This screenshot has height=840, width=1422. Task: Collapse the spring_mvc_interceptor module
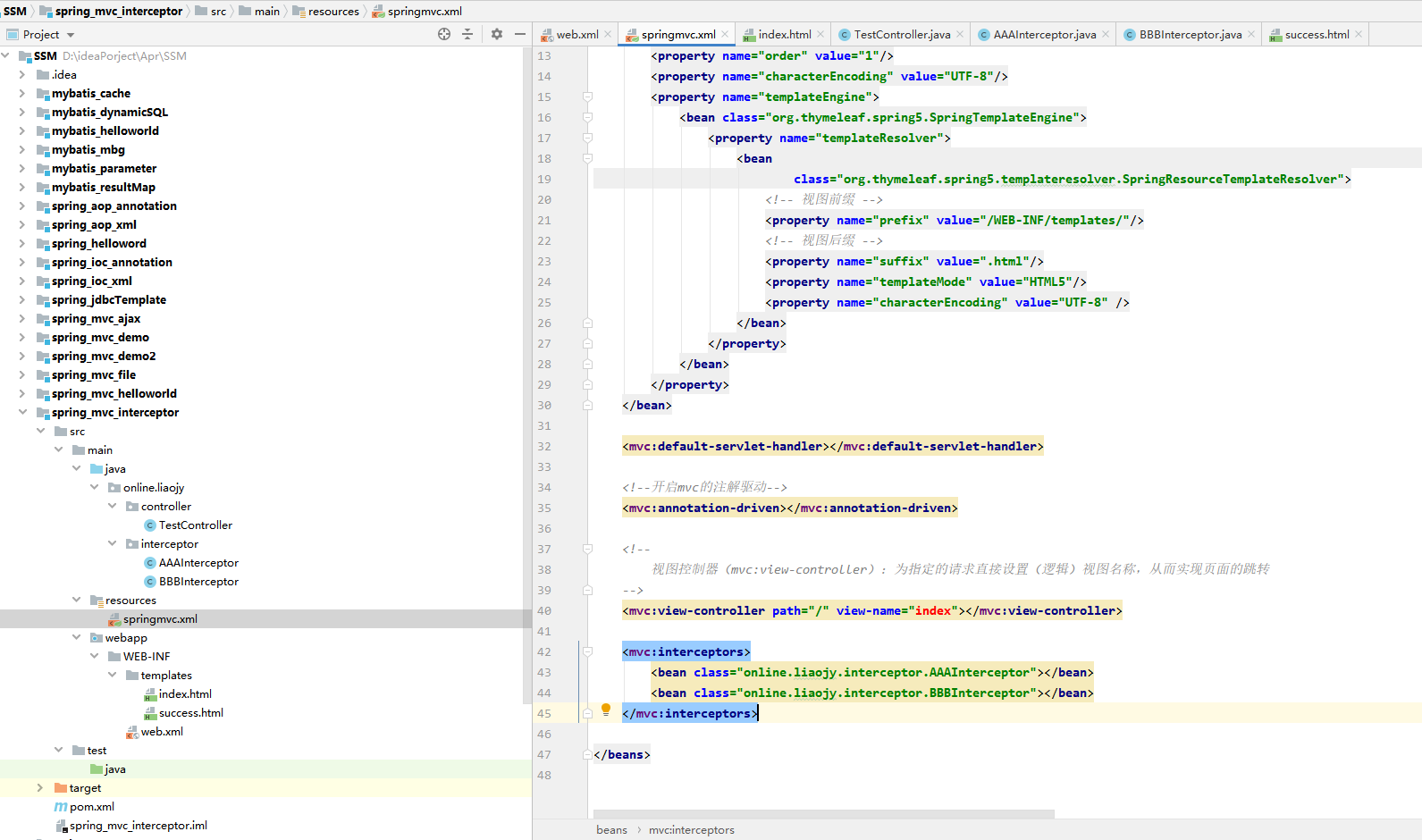coord(22,413)
